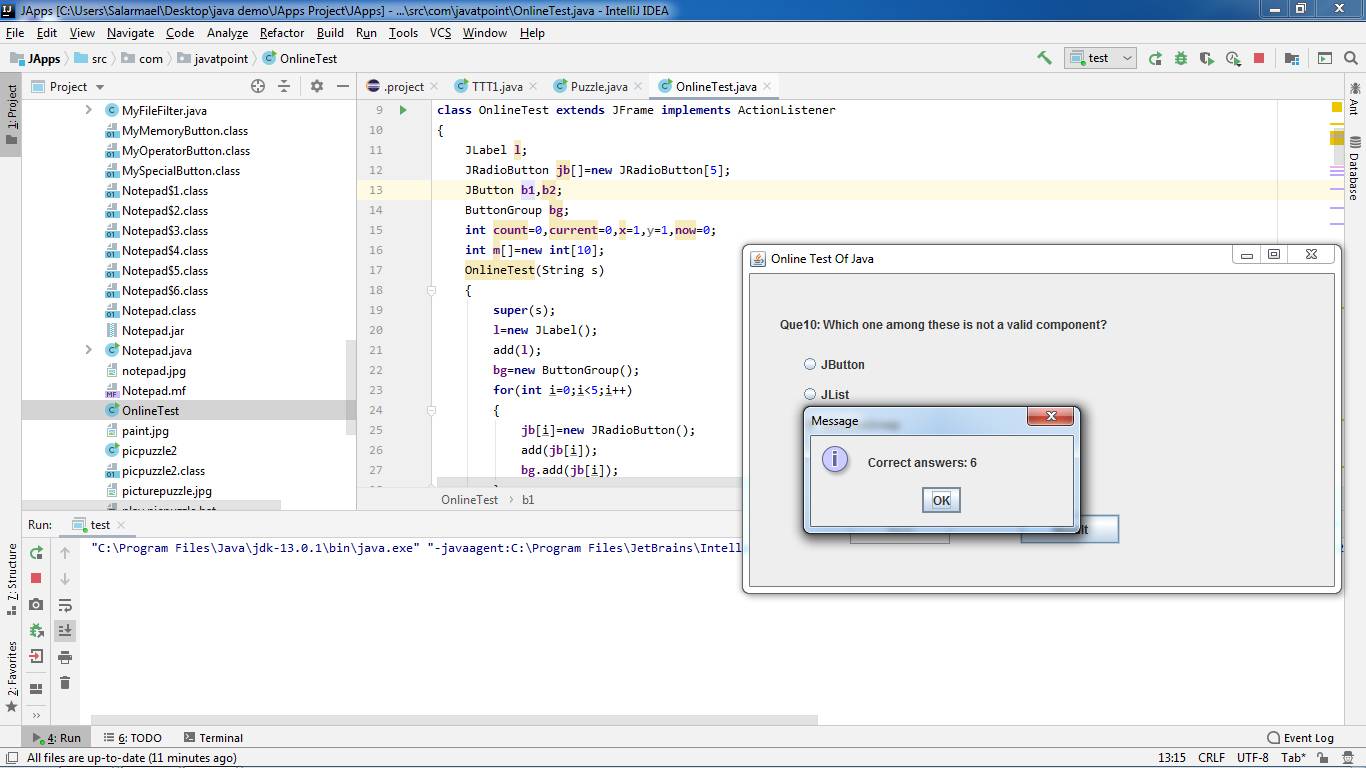The width and height of the screenshot is (1366, 768).
Task: Clear all console output with trash icon
Action: coord(65,682)
